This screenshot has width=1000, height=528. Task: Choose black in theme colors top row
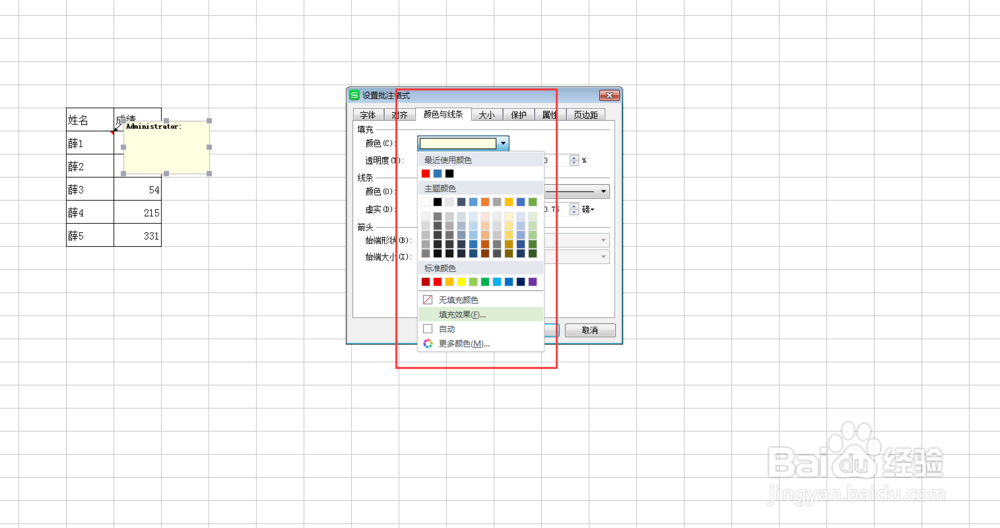point(438,202)
